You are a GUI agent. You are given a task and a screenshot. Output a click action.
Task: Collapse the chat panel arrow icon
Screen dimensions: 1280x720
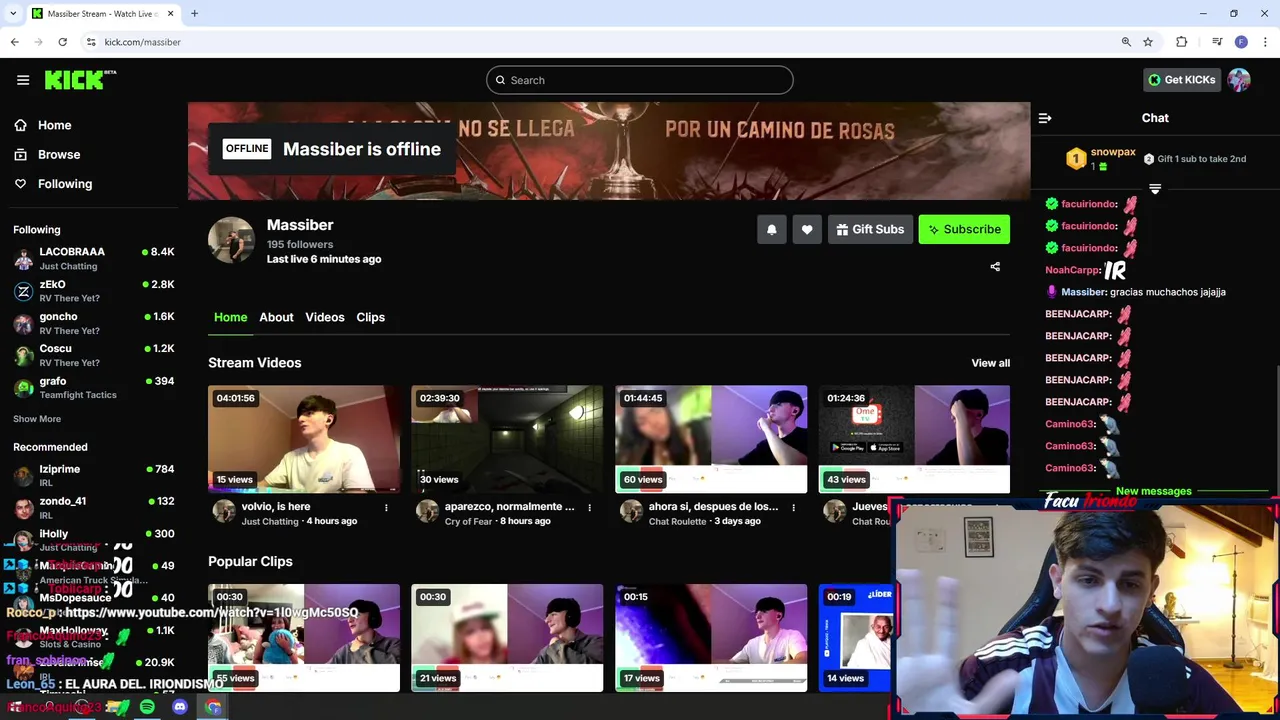[1045, 118]
